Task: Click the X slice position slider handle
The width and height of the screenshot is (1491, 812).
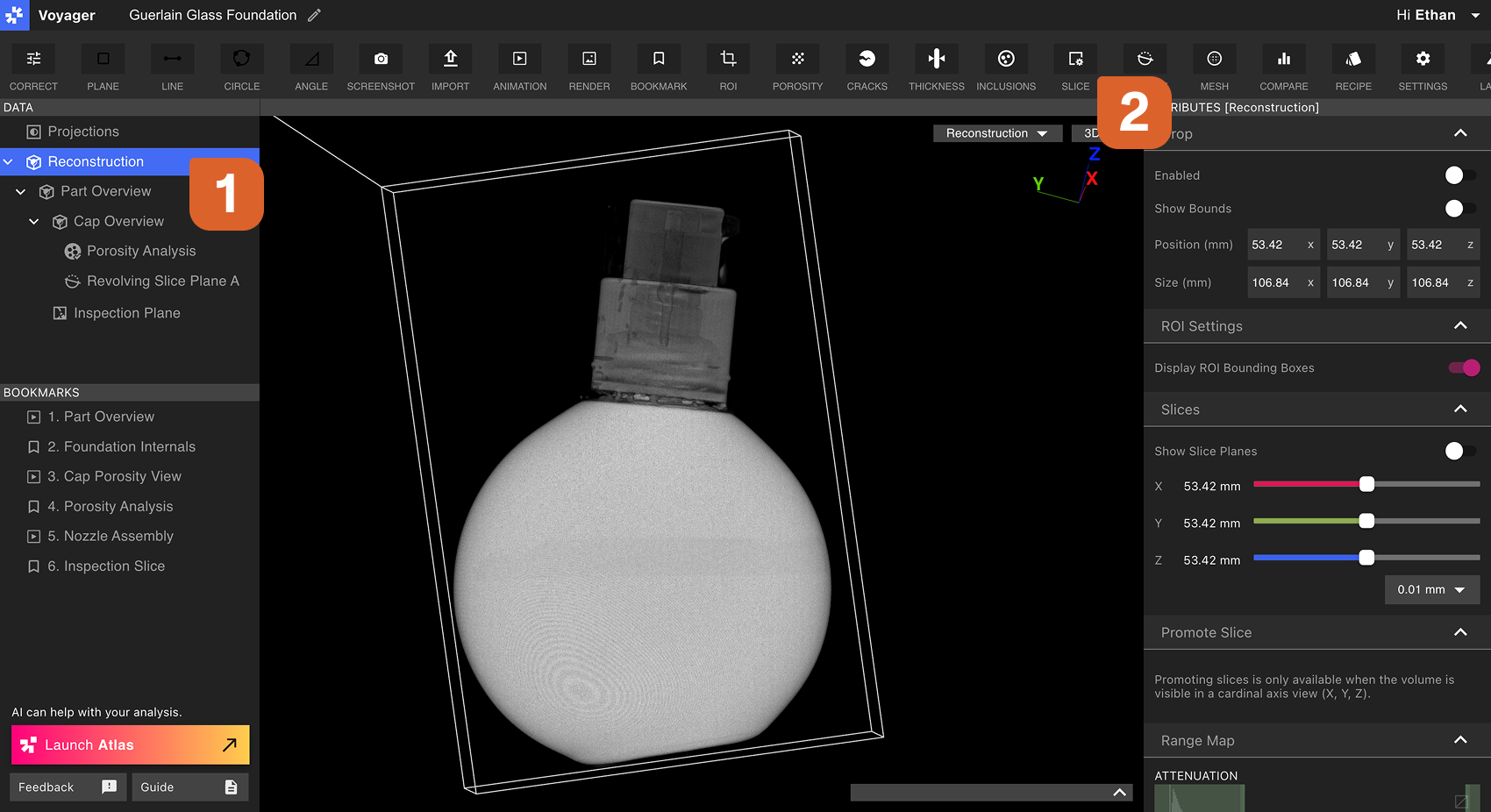Action: [1366, 484]
